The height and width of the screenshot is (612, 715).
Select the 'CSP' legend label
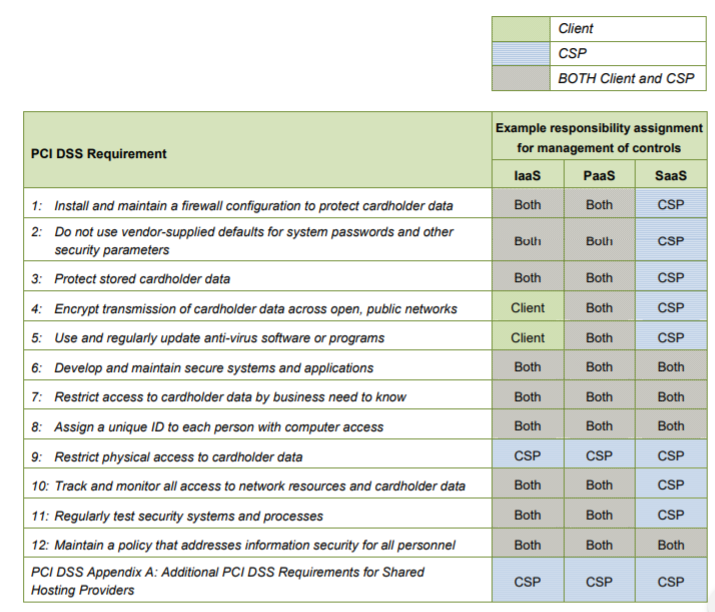[572, 53]
